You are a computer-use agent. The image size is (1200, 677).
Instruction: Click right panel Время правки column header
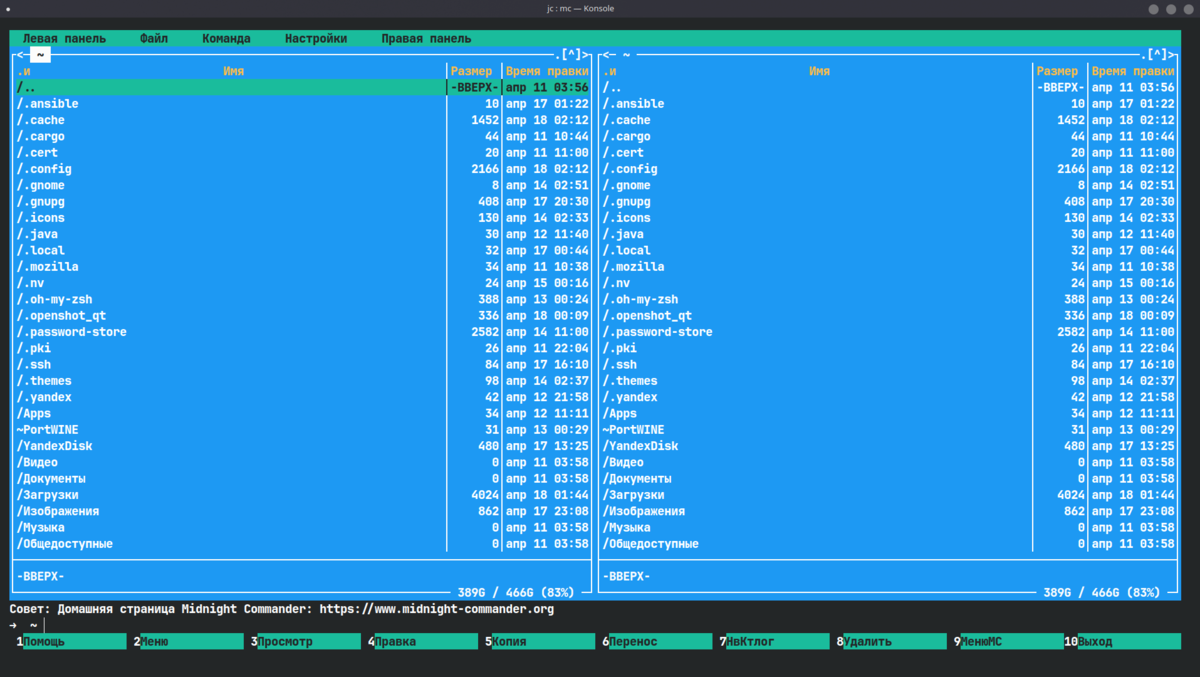1133,71
